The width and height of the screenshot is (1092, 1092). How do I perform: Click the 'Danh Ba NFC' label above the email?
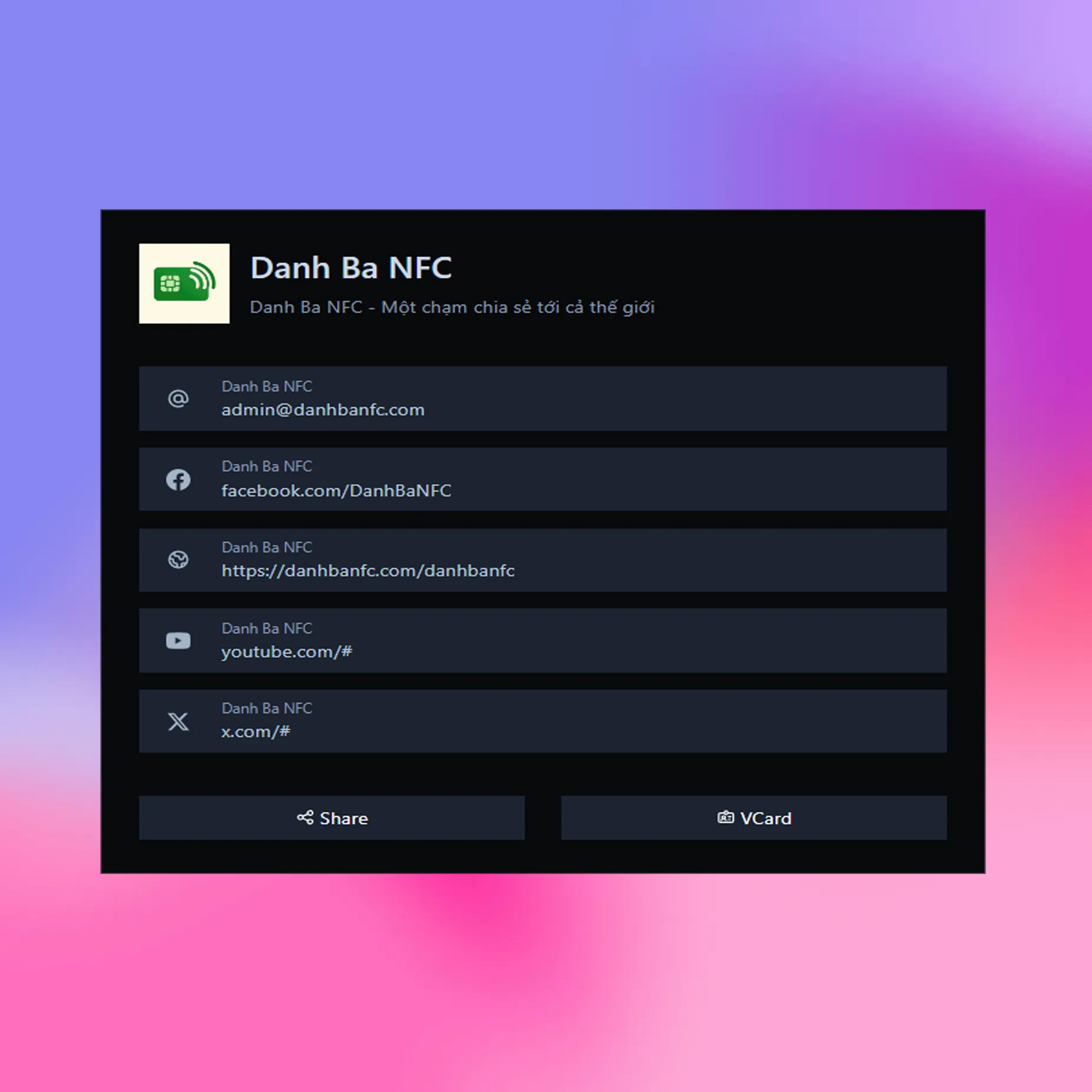[x=267, y=386]
